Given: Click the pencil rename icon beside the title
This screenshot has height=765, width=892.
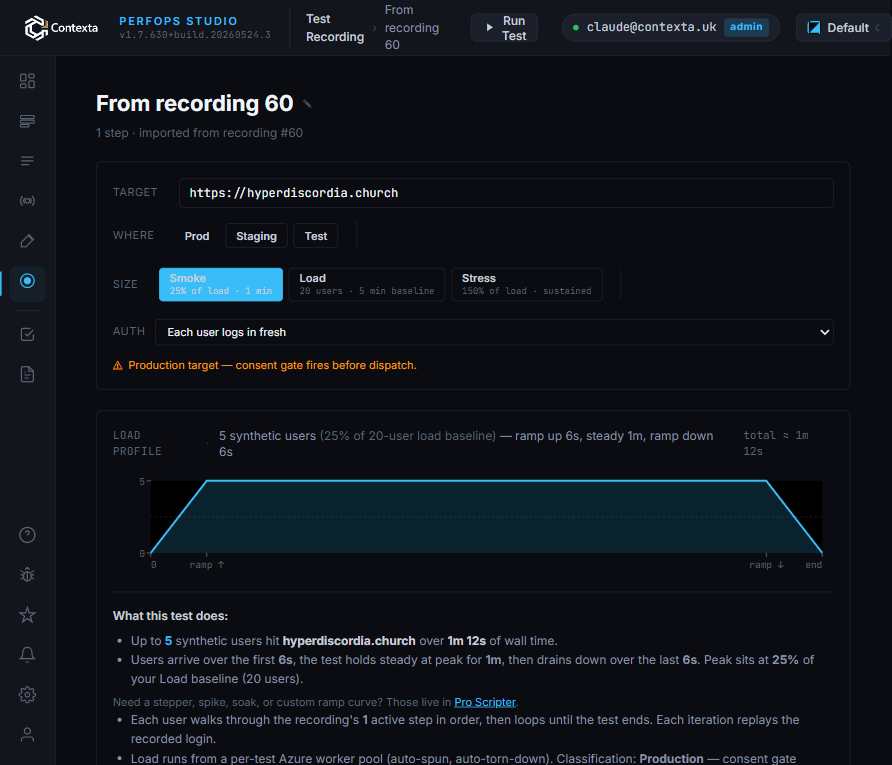Looking at the screenshot, I should click(307, 104).
